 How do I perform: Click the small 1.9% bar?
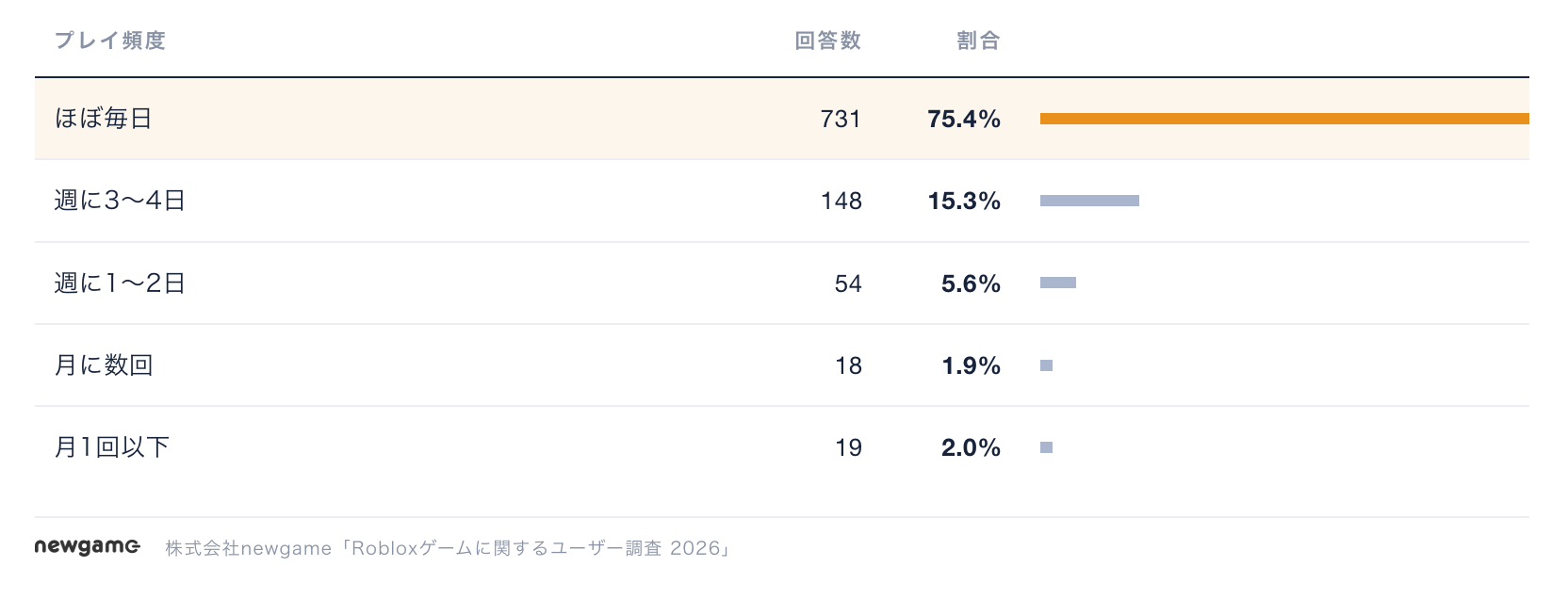pyautogui.click(x=1046, y=365)
